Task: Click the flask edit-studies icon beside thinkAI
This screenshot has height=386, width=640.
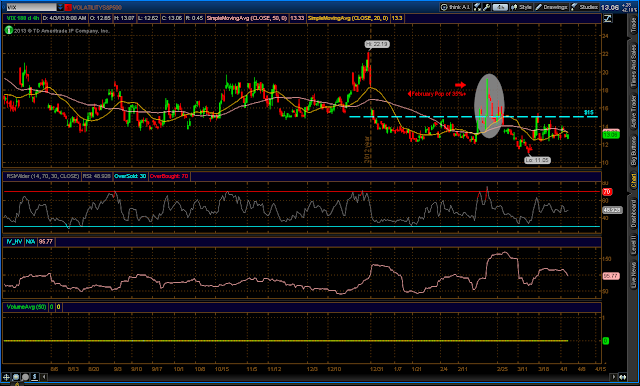Action: 477,7
